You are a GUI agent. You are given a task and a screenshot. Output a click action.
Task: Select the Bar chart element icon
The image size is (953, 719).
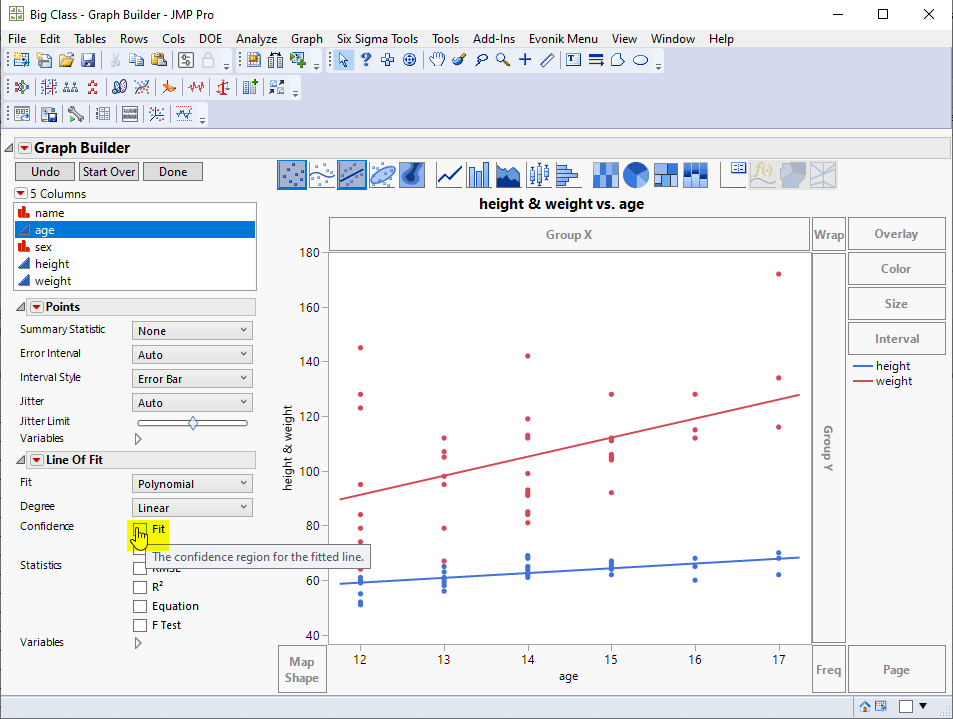(478, 175)
